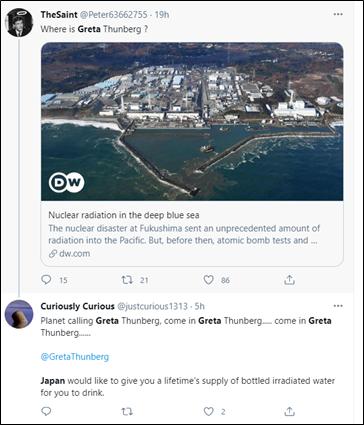Image resolution: width=364 pixels, height=425 pixels.
Task: Open more options on TheSaint's tweet
Action: point(338,14)
